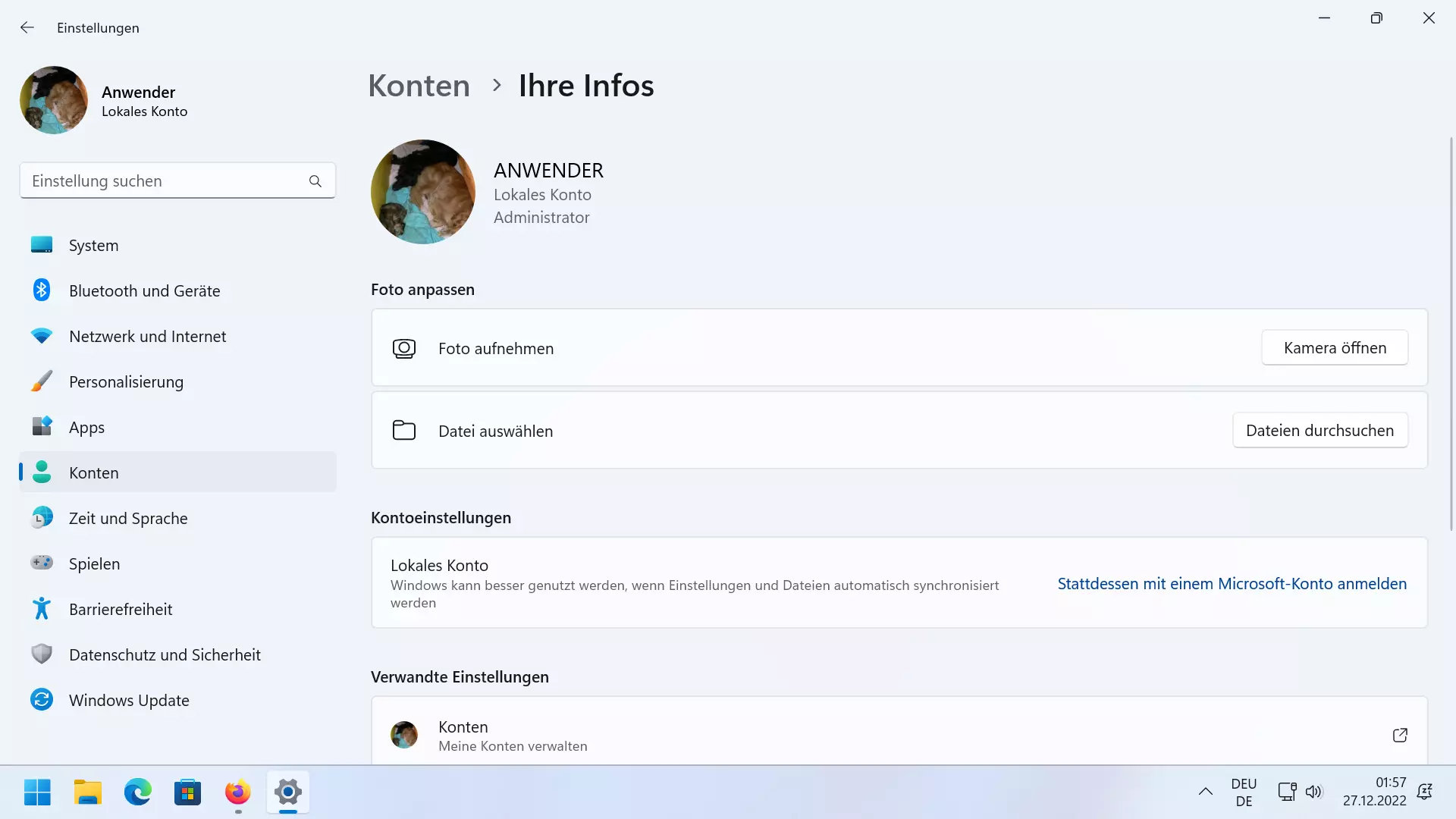
Task: Go to Netzwerk und Internet settings
Action: tap(177, 336)
